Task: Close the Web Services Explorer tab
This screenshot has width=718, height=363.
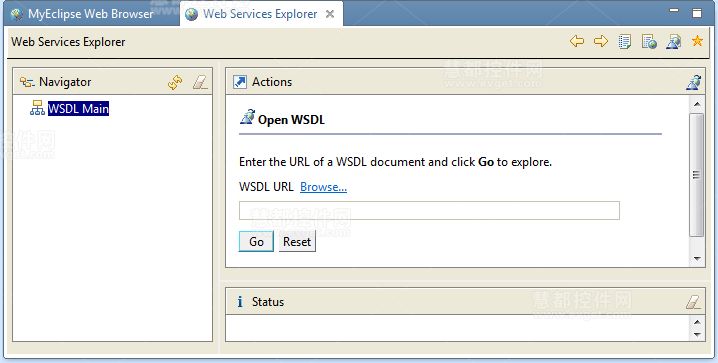Action: point(330,14)
